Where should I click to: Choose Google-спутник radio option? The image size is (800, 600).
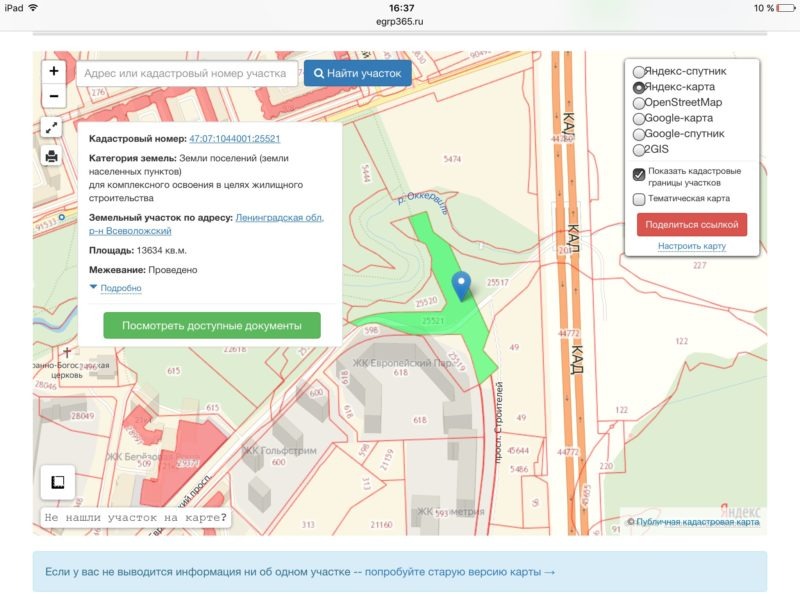[639, 134]
